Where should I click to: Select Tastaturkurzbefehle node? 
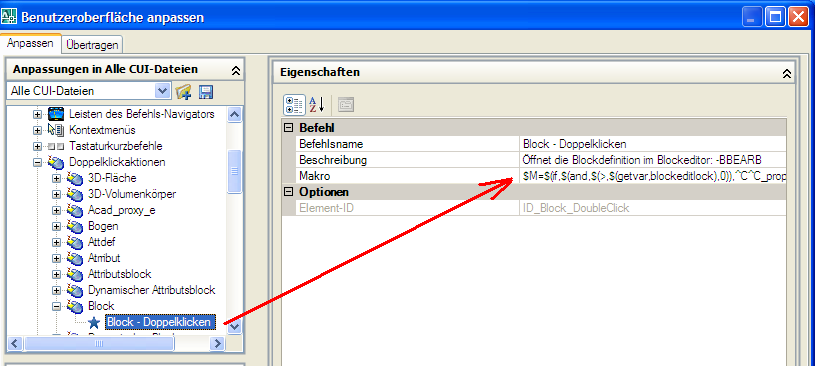click(115, 146)
